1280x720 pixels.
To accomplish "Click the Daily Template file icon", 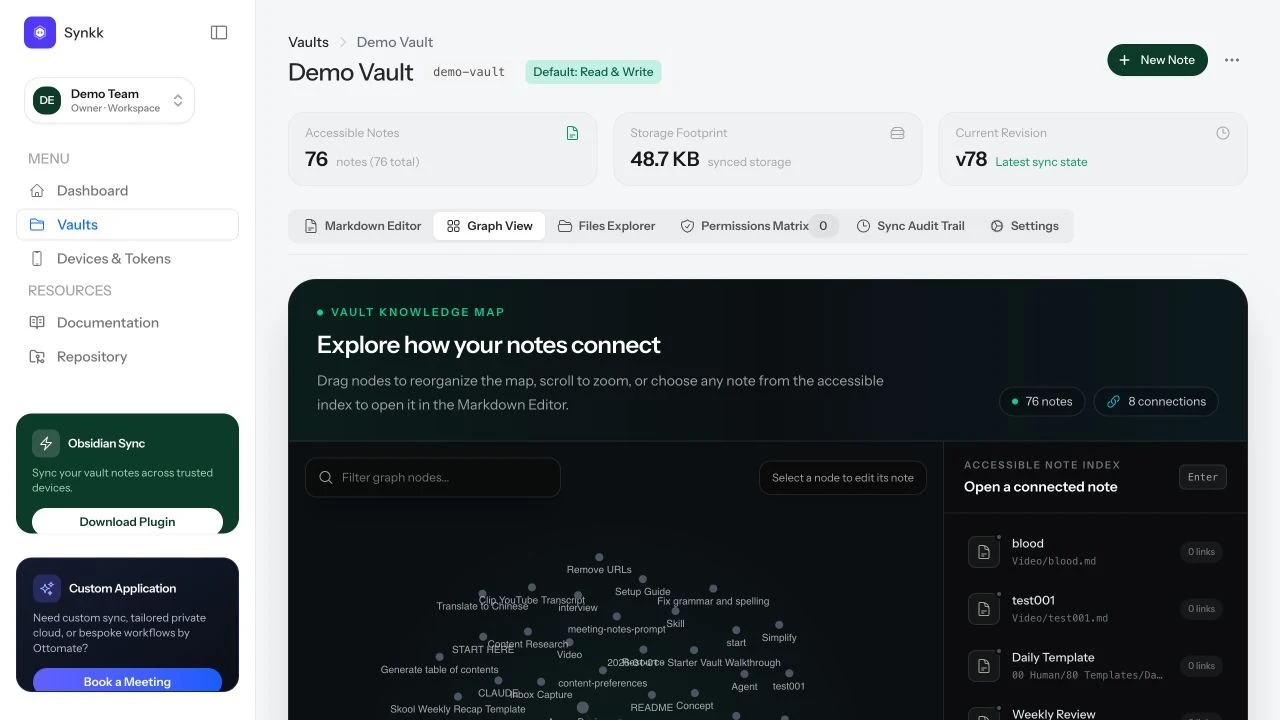I will click(x=984, y=666).
